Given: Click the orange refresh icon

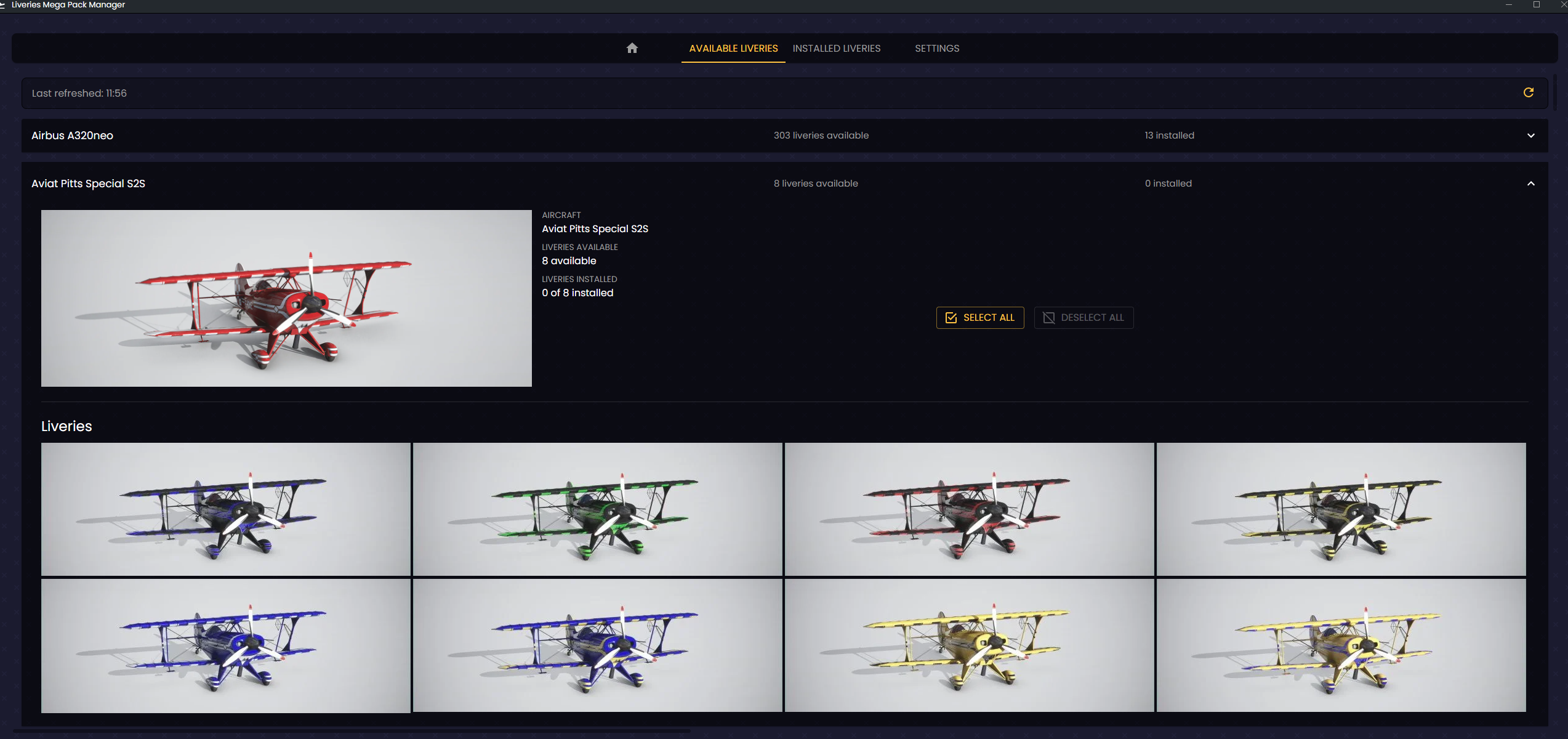Looking at the screenshot, I should pyautogui.click(x=1528, y=92).
